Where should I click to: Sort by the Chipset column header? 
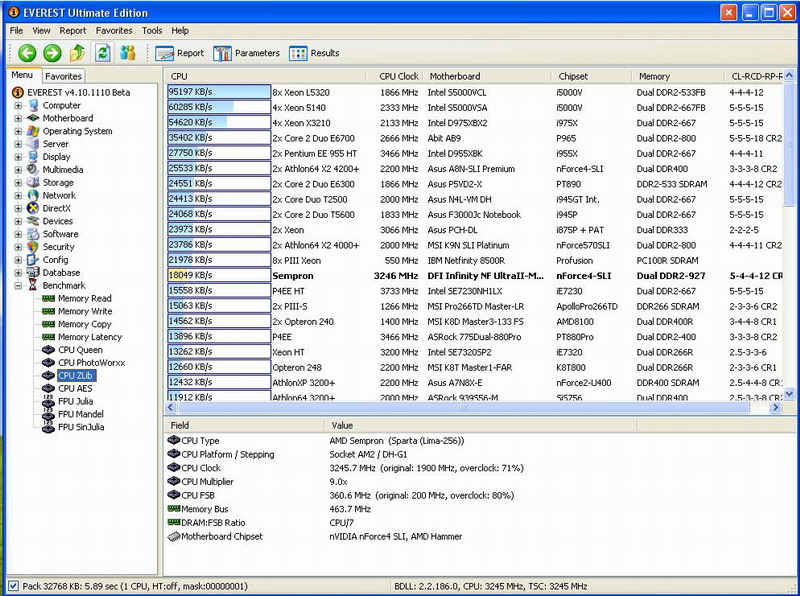coord(592,76)
